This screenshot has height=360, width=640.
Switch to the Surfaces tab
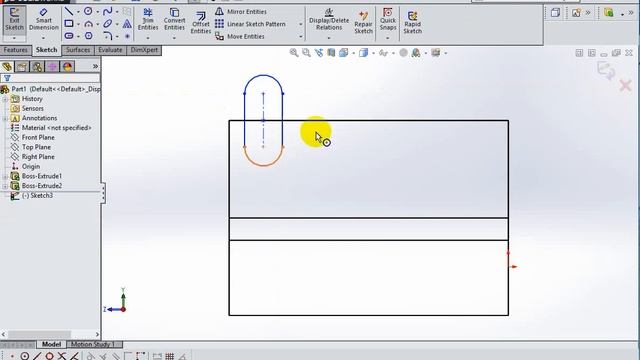tap(78, 50)
